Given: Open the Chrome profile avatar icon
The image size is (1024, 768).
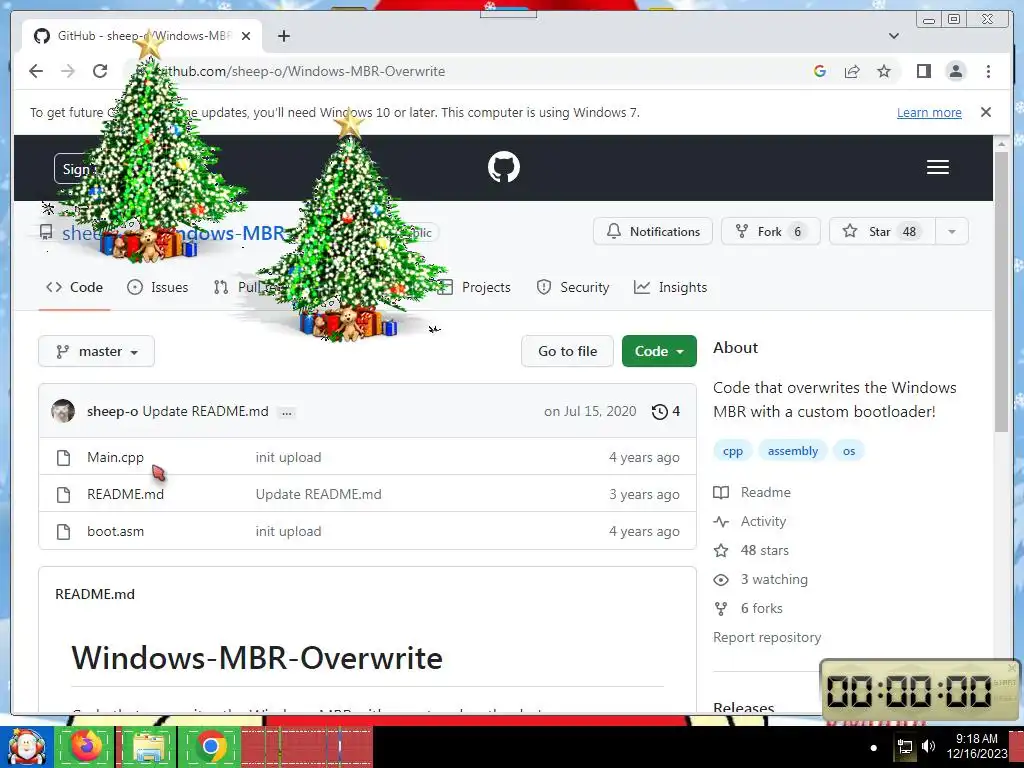Looking at the screenshot, I should 955,71.
